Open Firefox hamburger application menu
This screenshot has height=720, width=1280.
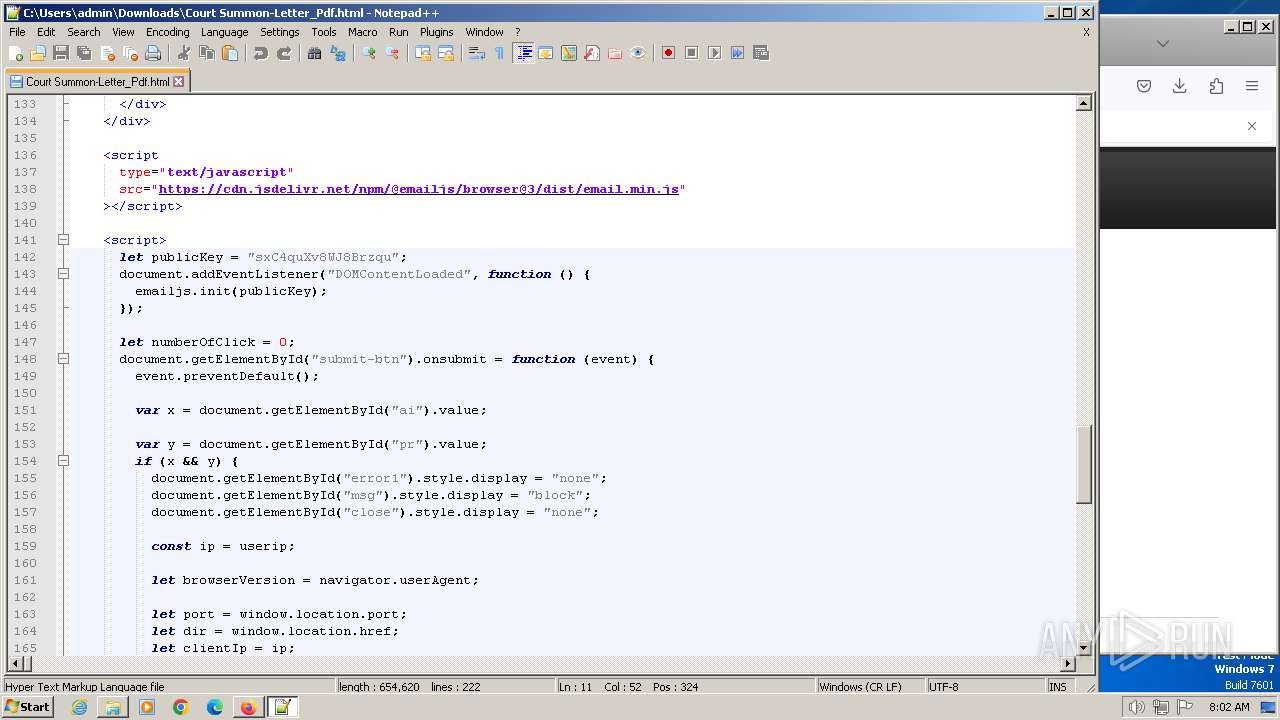1252,86
